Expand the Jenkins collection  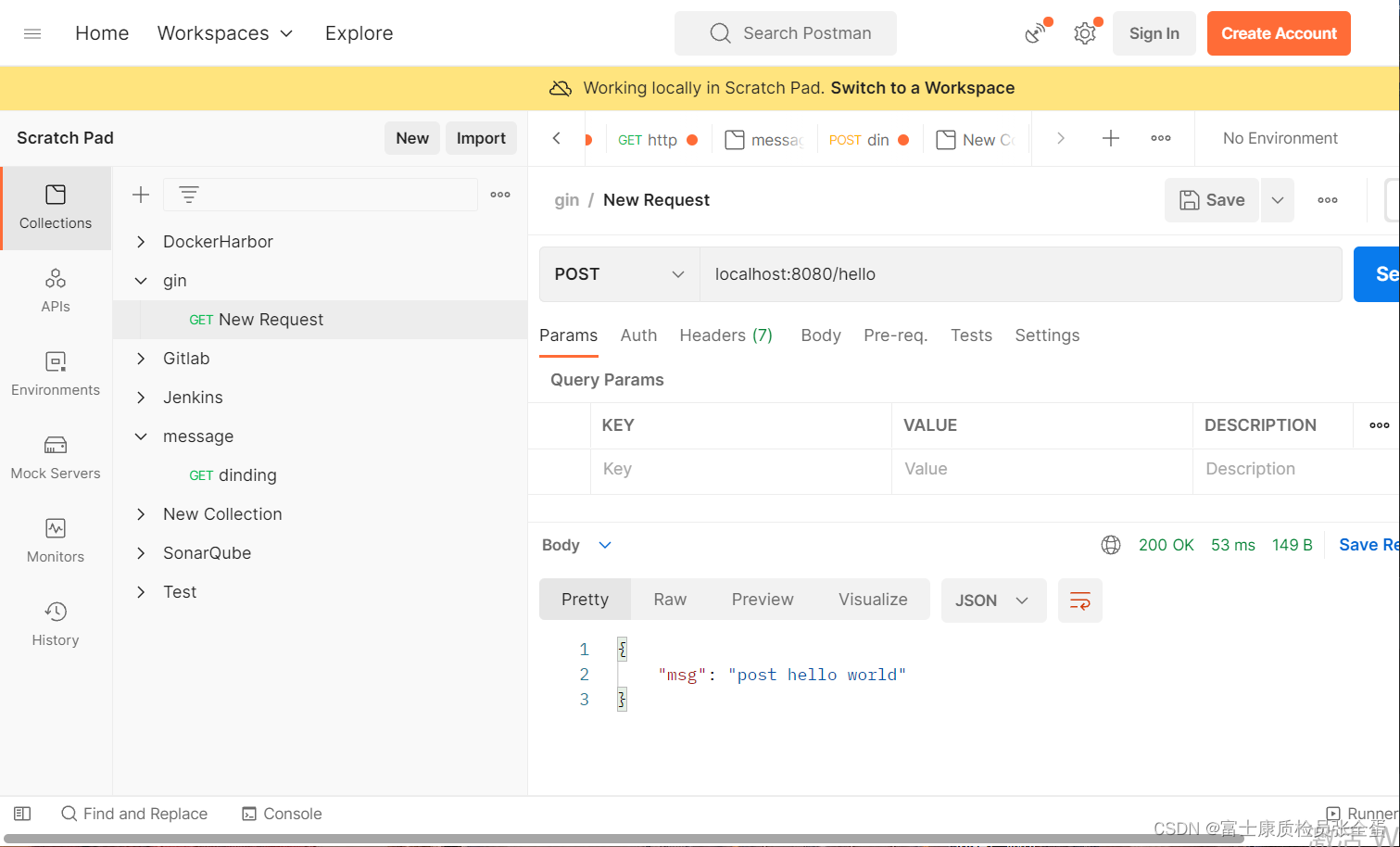[141, 398]
